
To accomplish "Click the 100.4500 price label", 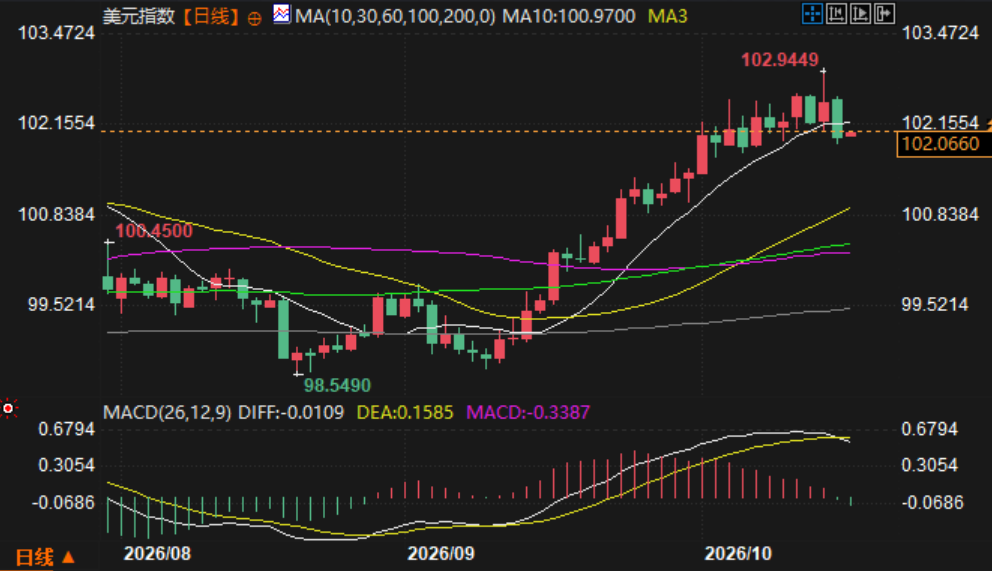I will pyautogui.click(x=154, y=231).
